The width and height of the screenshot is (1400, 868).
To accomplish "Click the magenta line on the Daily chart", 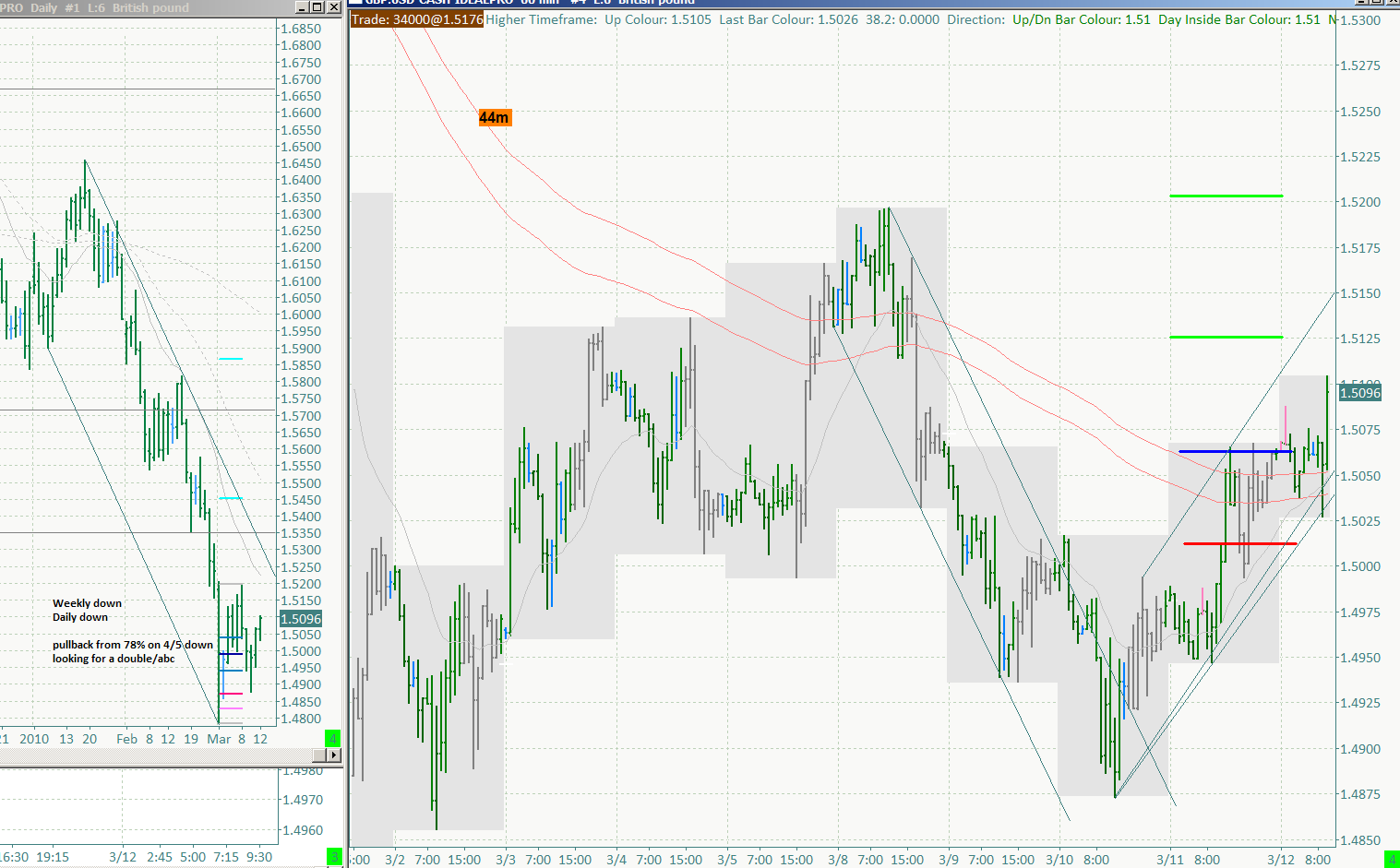I will coord(231,694).
